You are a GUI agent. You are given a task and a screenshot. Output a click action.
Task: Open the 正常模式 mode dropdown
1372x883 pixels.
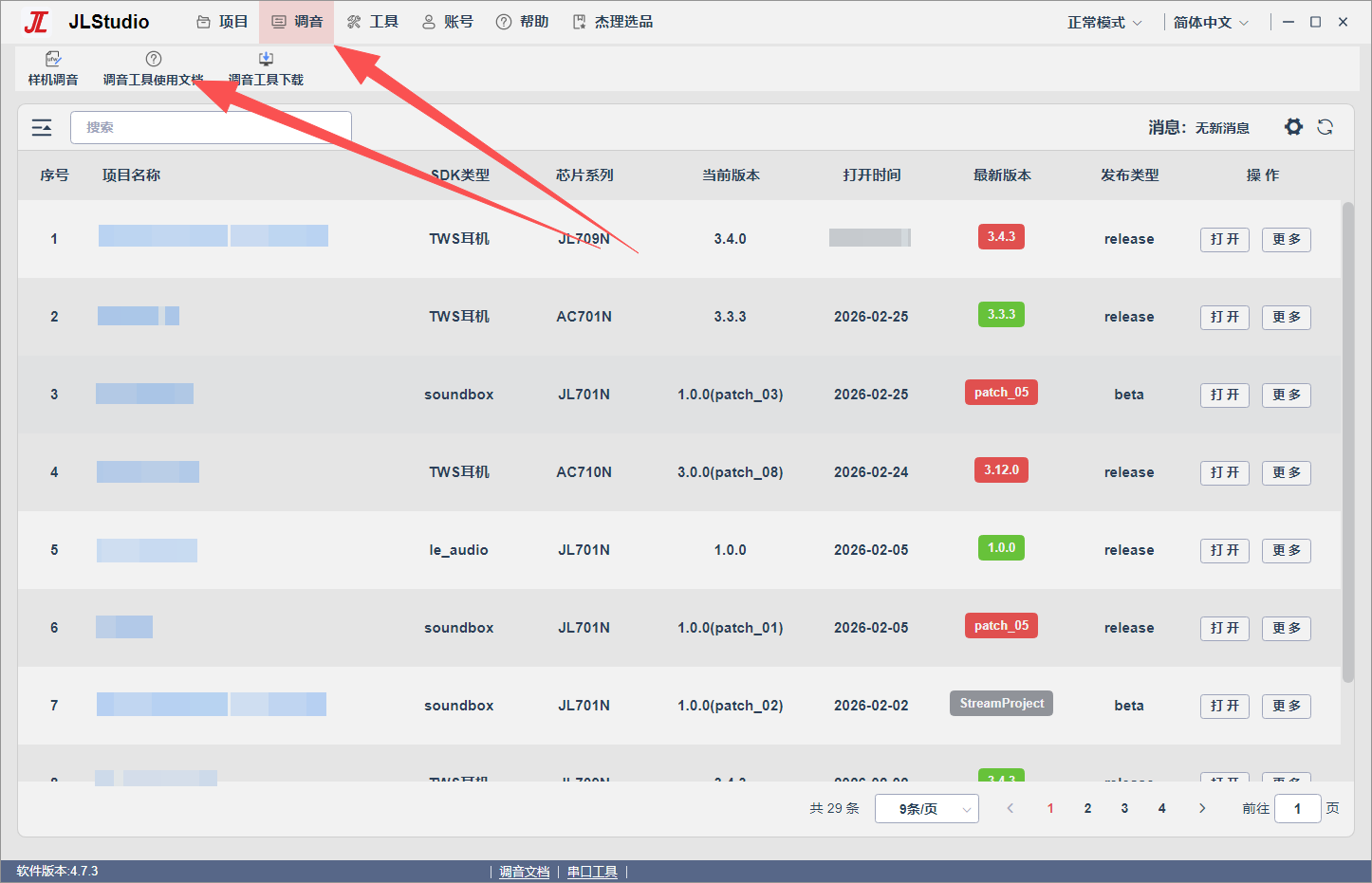[x=1104, y=22]
